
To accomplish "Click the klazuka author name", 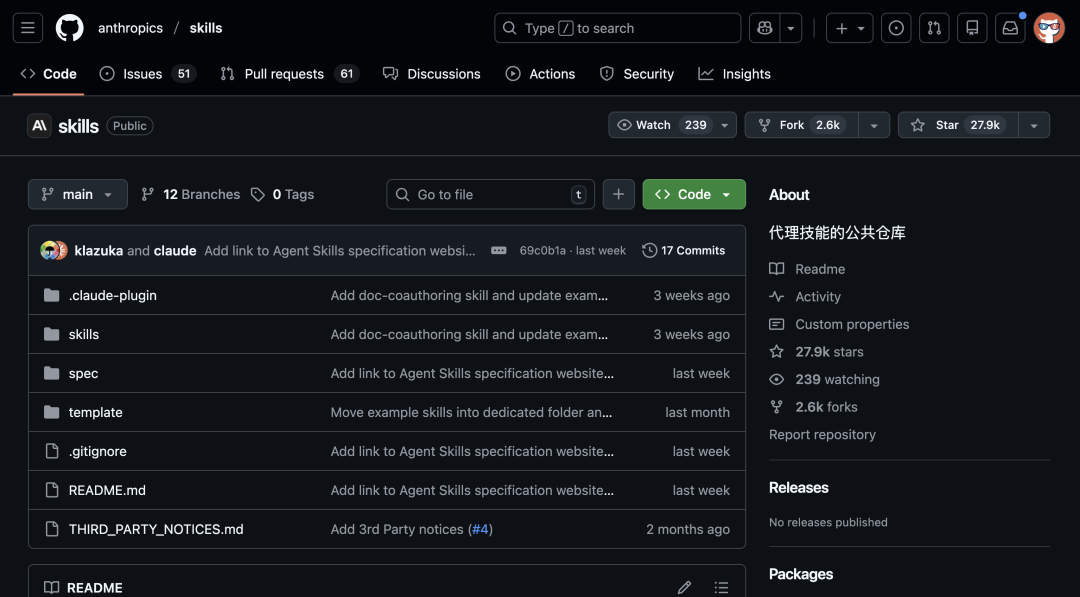I will (x=98, y=251).
